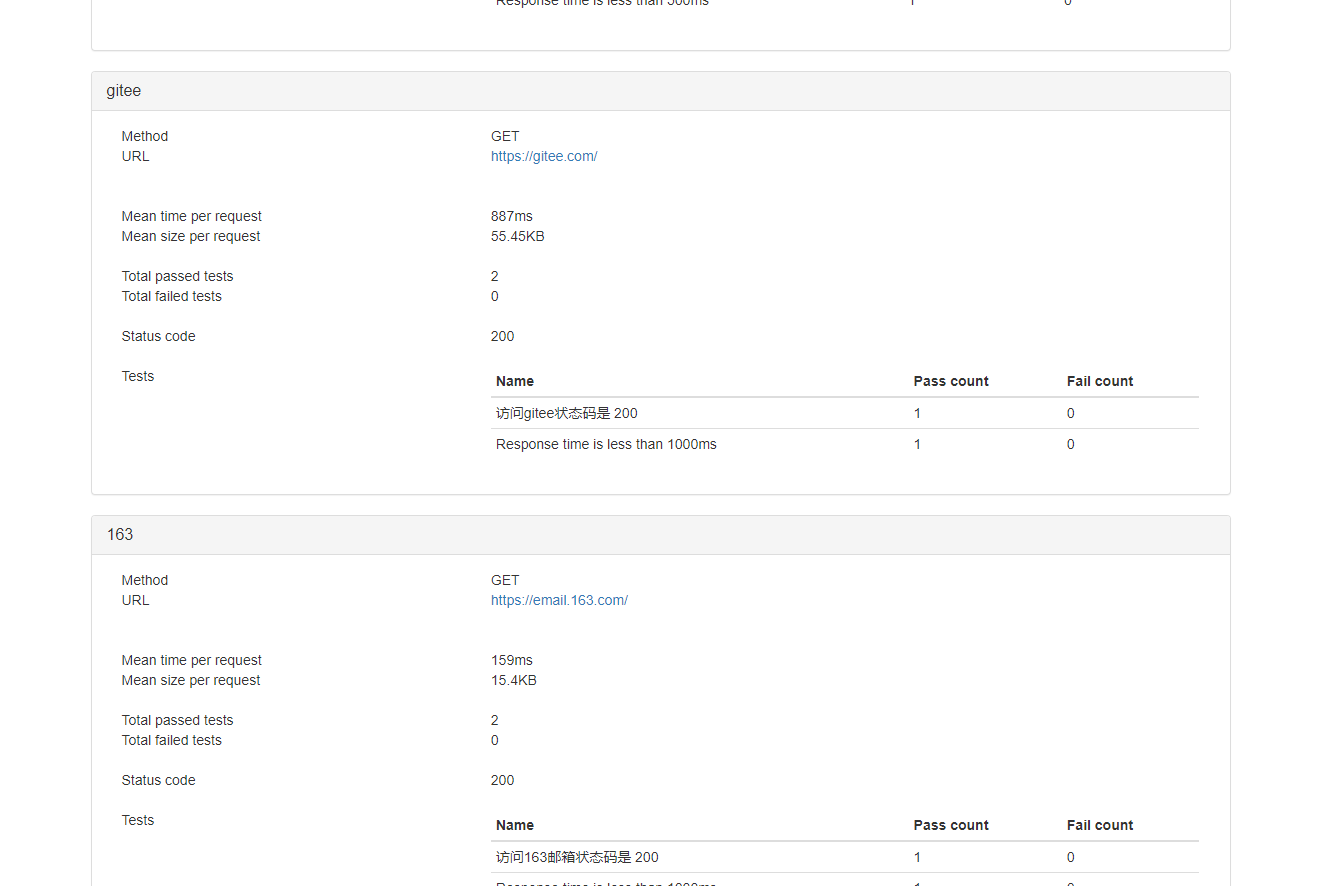Viewport: 1339px width, 886px height.
Task: Click total failed tests value 0 in gitee panel
Action: [495, 296]
